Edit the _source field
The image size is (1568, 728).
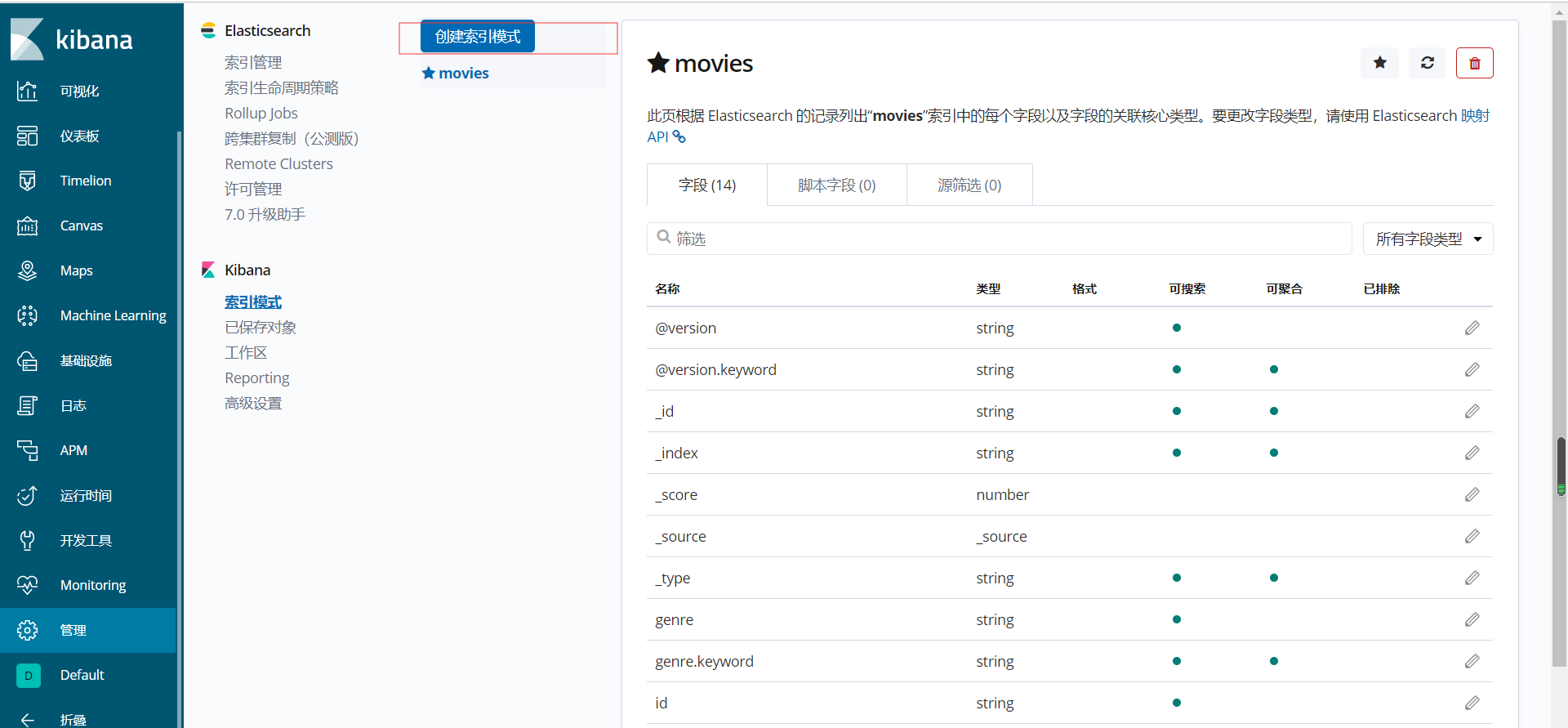click(x=1472, y=536)
